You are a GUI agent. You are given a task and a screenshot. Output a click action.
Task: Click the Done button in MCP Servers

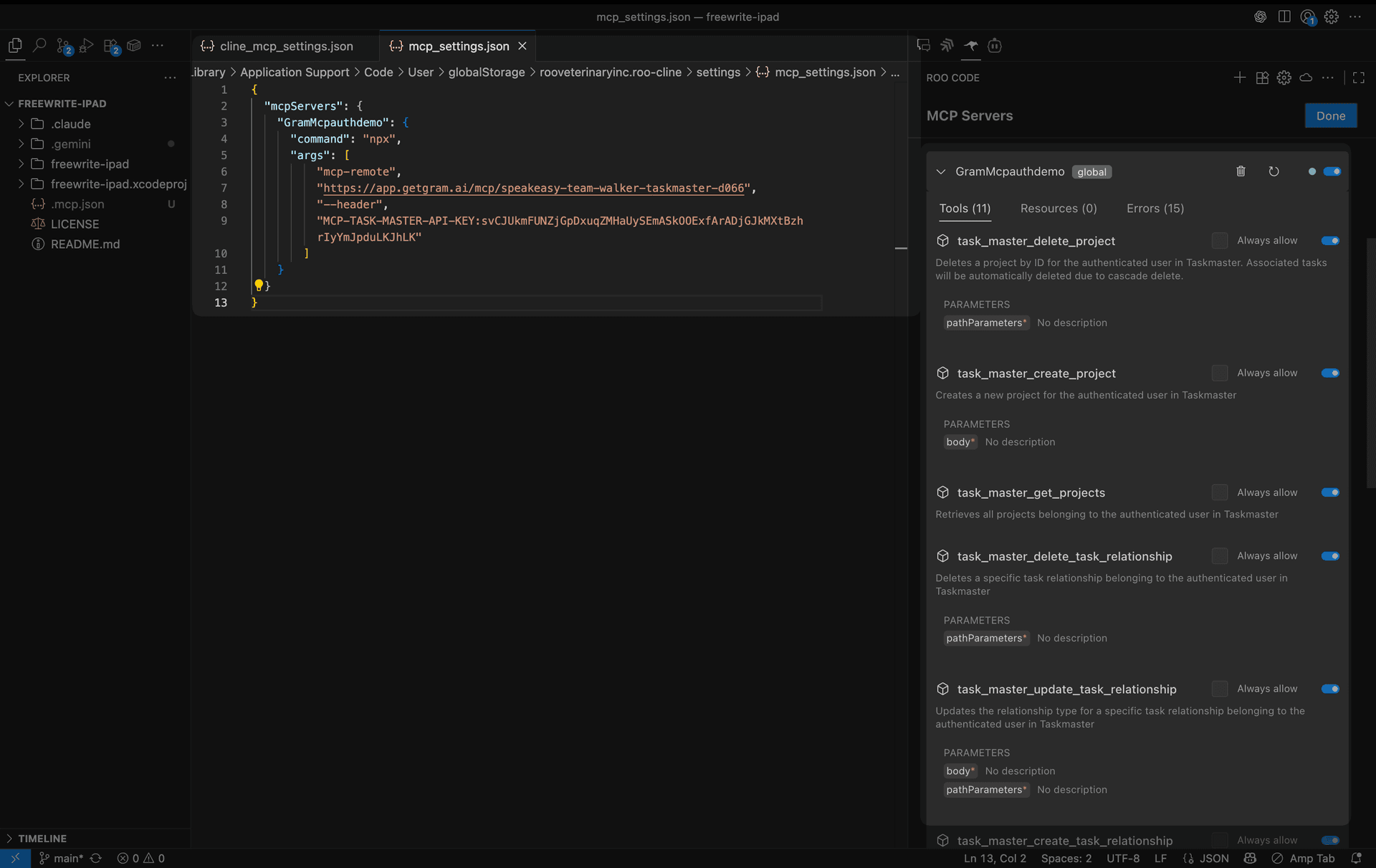coord(1331,115)
